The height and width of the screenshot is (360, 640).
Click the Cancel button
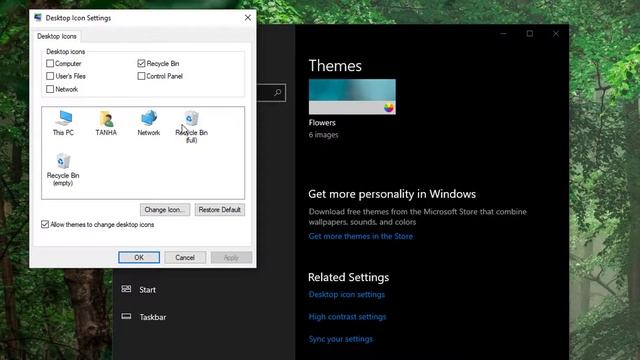click(185, 258)
